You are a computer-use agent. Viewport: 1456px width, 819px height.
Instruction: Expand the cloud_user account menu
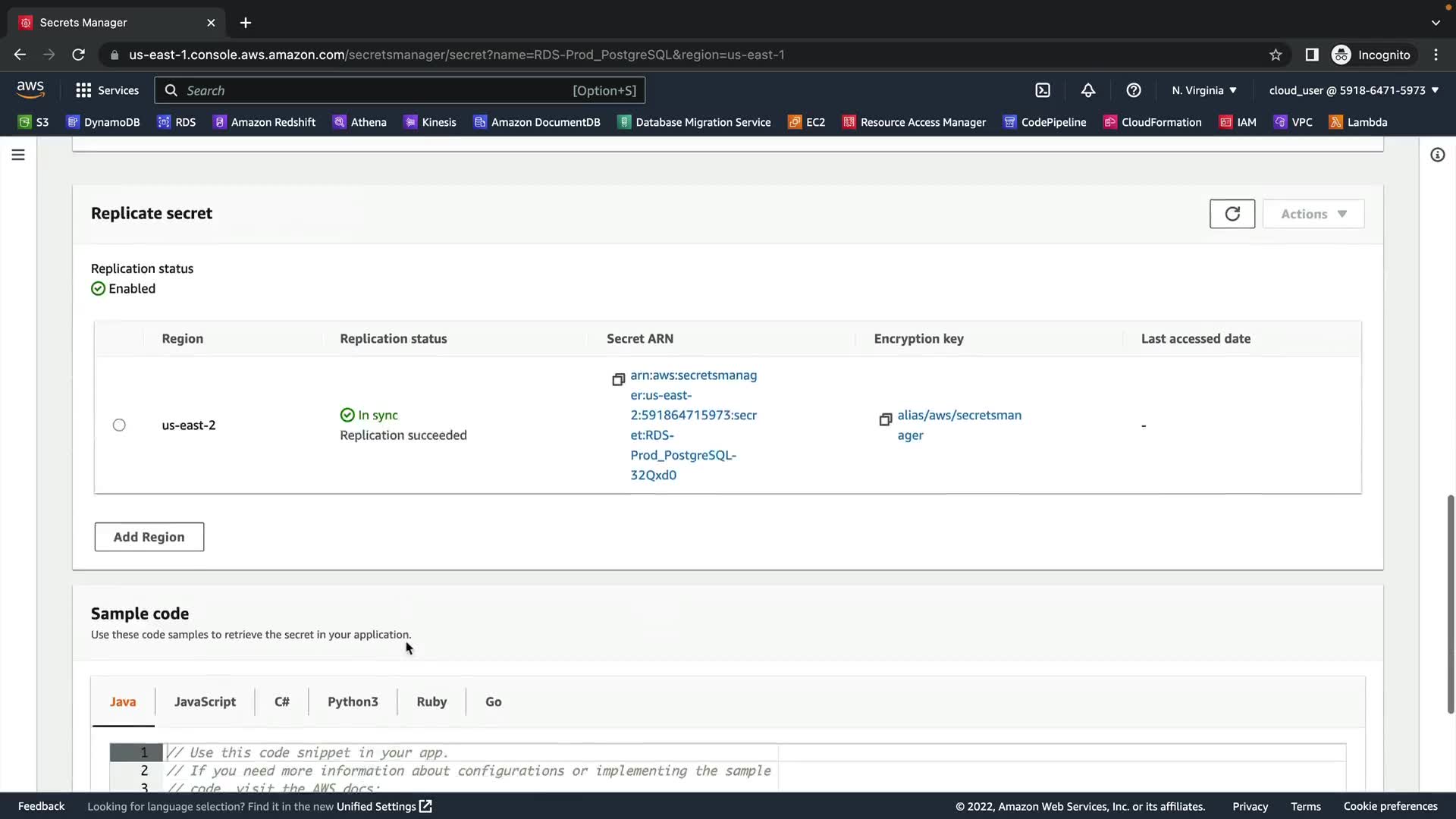1353,90
